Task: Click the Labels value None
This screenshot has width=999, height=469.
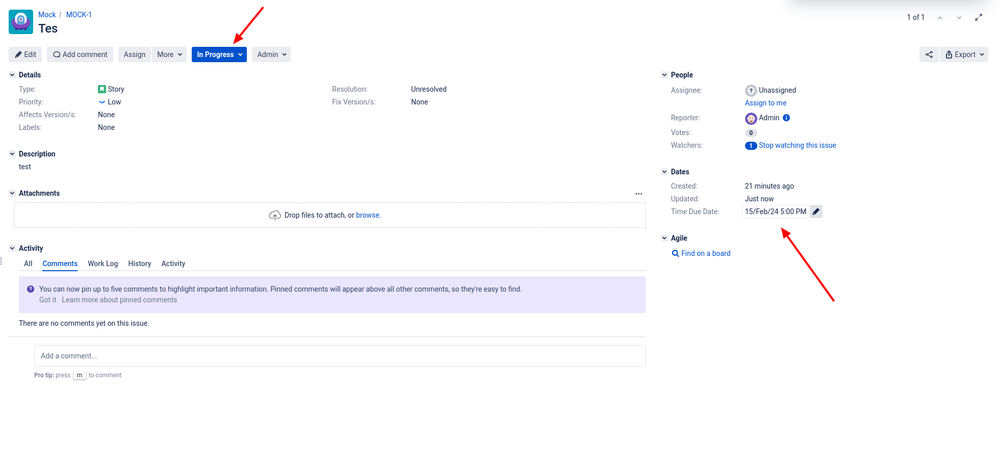Action: [x=106, y=127]
